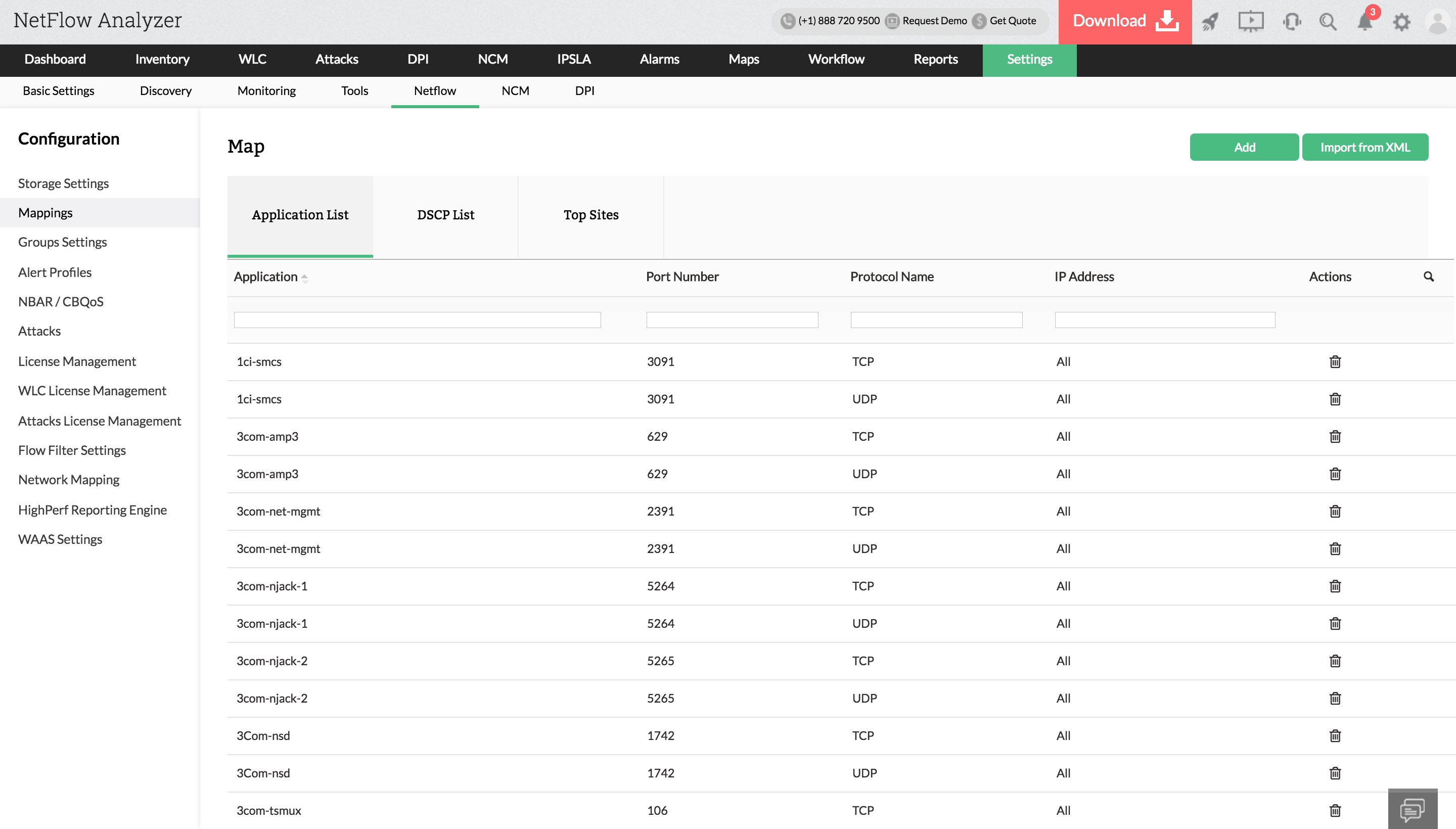Viewport: 1456px width, 829px height.
Task: Open the top bar search magnifier
Action: pyautogui.click(x=1328, y=22)
